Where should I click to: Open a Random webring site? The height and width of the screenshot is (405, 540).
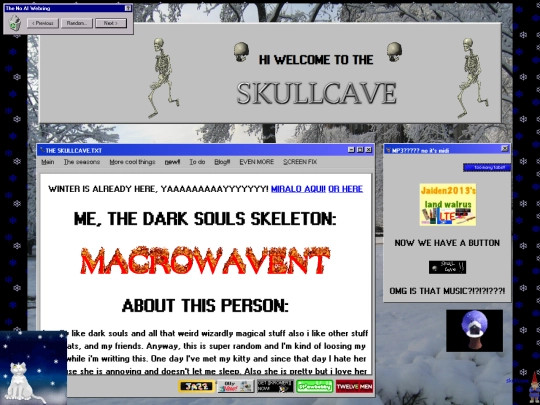pos(77,23)
